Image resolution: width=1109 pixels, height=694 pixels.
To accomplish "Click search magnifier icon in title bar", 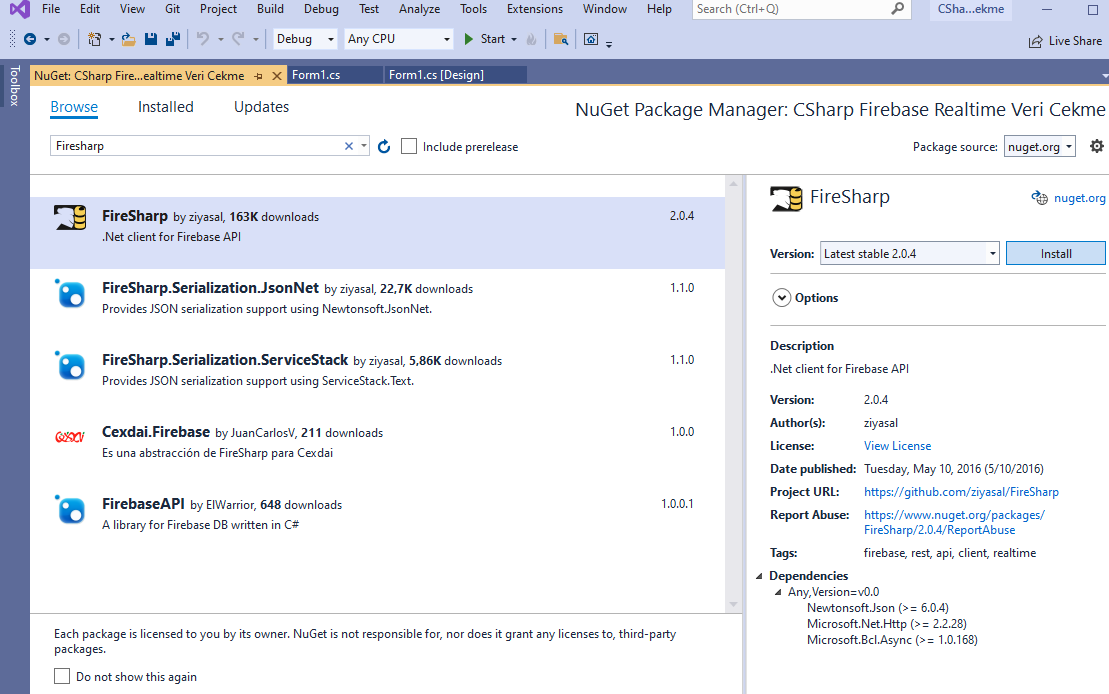I will [x=898, y=8].
